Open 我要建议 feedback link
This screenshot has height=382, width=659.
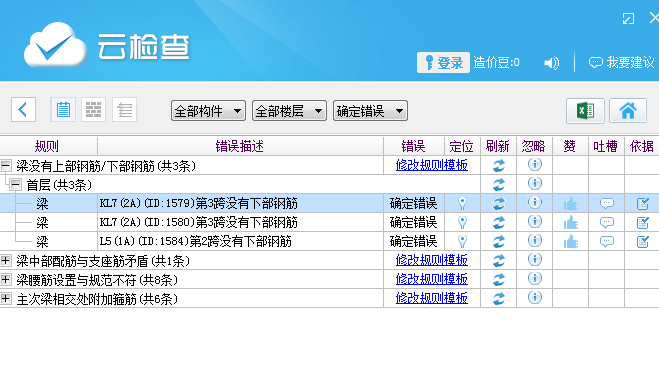click(622, 63)
